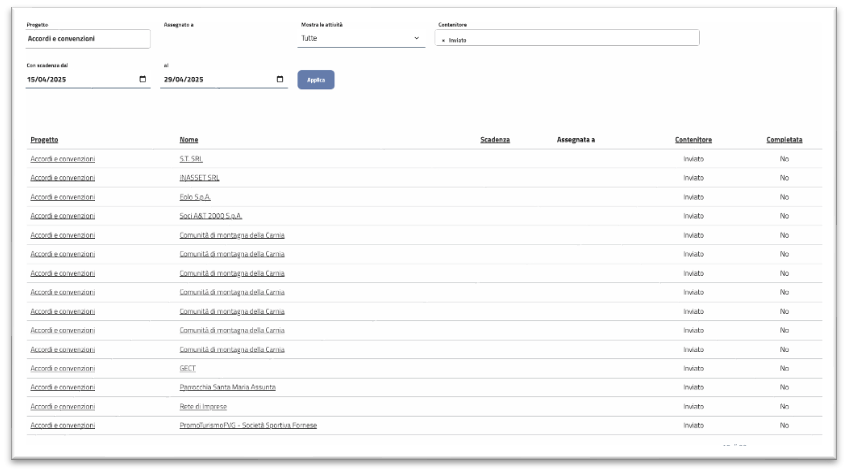The image size is (847, 470).
Task: Open the Parrocchia Santa Maria Assunta link
Action: pyautogui.click(x=227, y=387)
